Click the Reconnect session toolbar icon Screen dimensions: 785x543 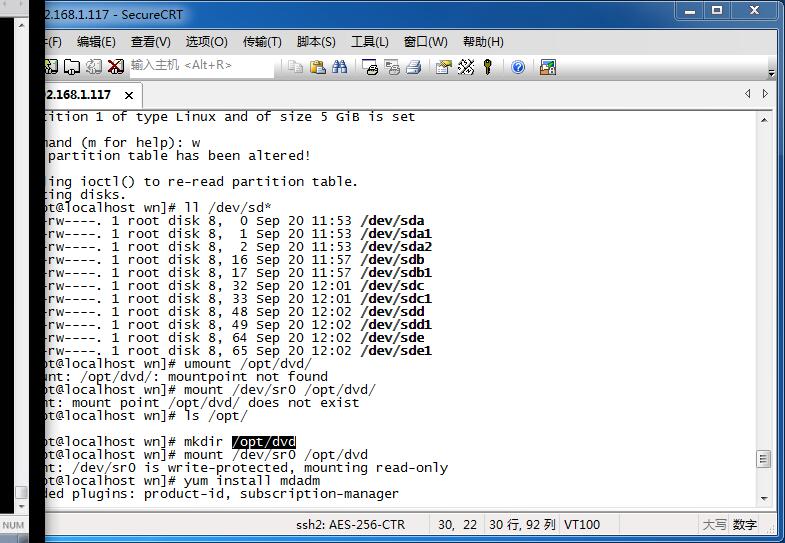click(94, 67)
